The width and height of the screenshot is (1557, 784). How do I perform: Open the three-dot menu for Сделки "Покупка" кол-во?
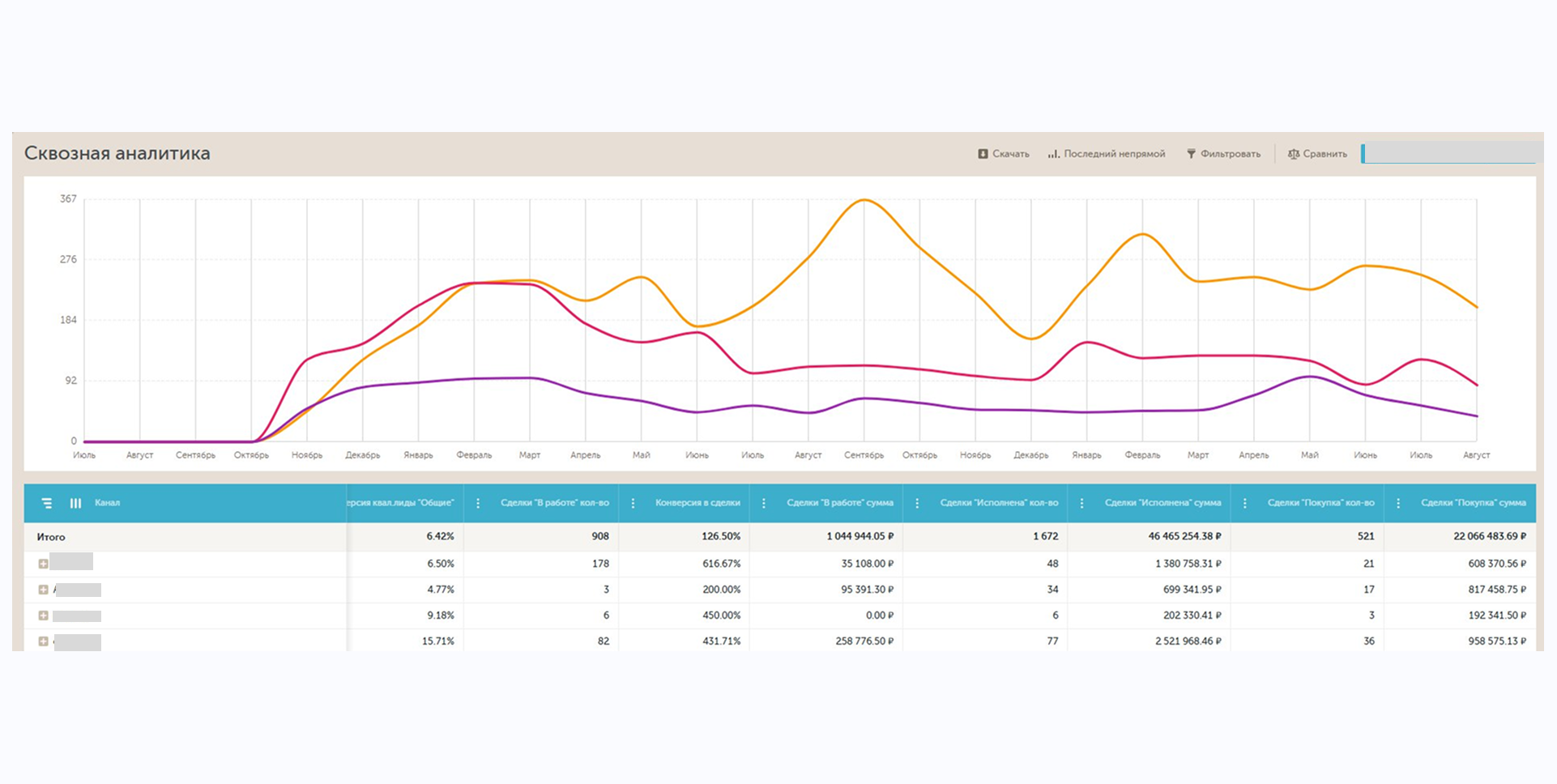click(1245, 503)
